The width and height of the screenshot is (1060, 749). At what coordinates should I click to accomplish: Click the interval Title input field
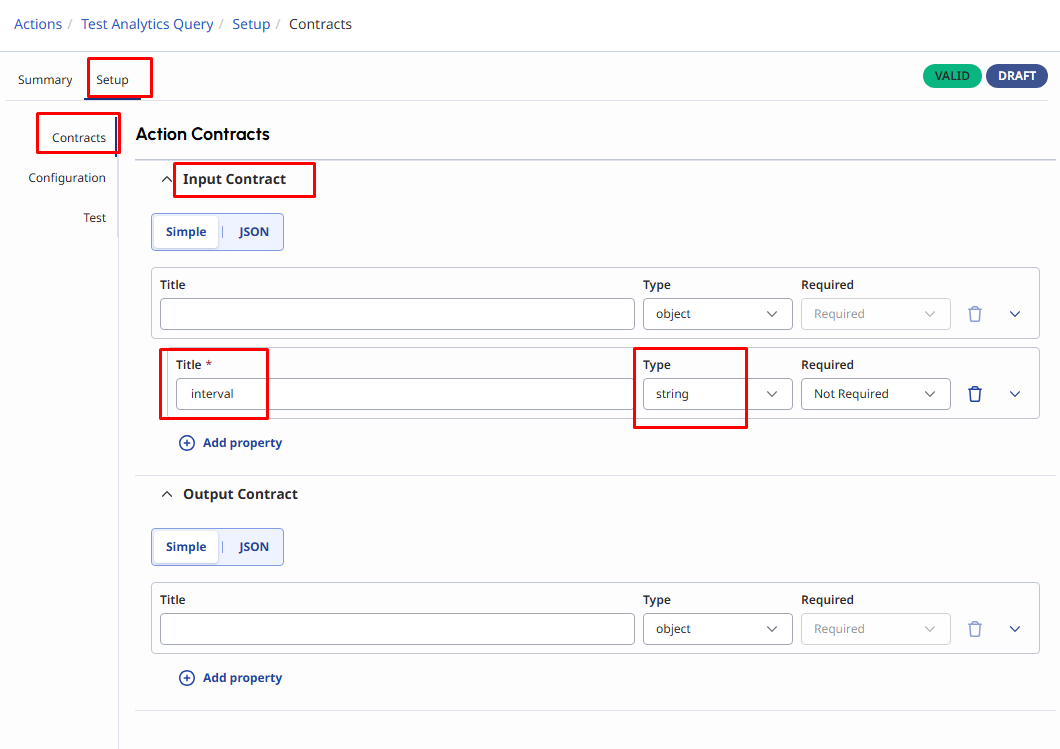(x=405, y=394)
